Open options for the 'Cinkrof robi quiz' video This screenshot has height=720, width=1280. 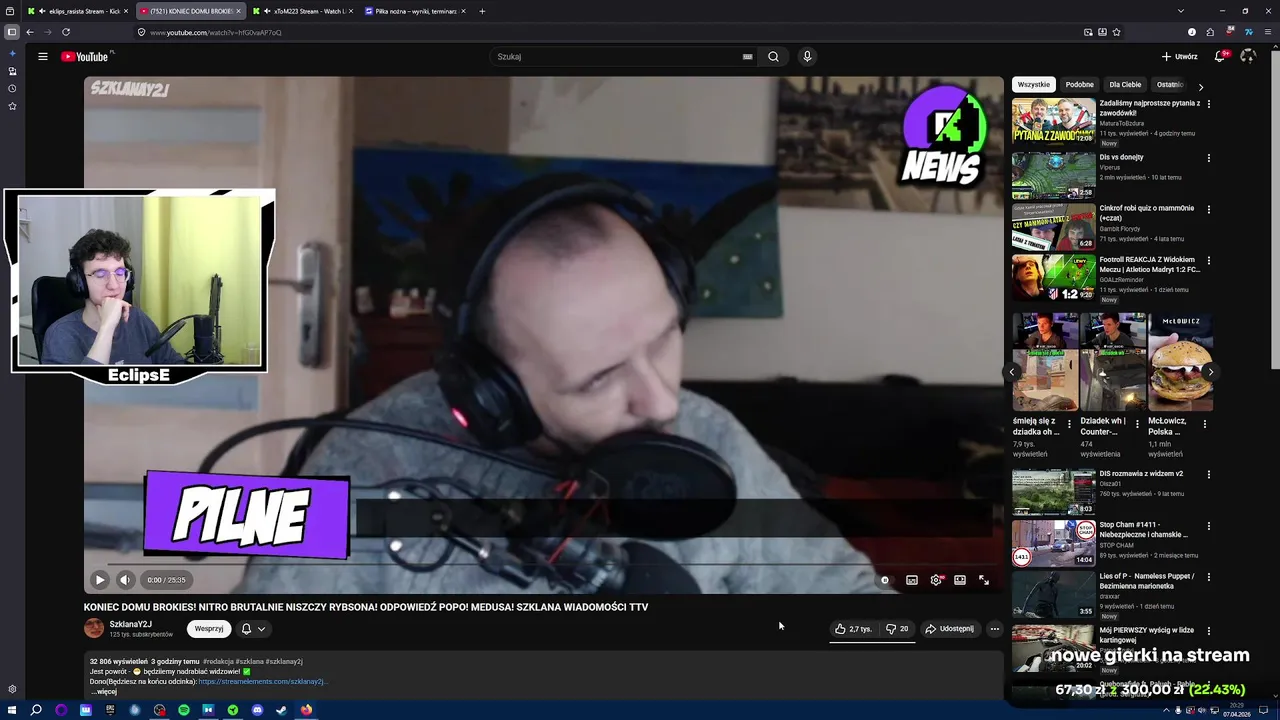click(1209, 209)
